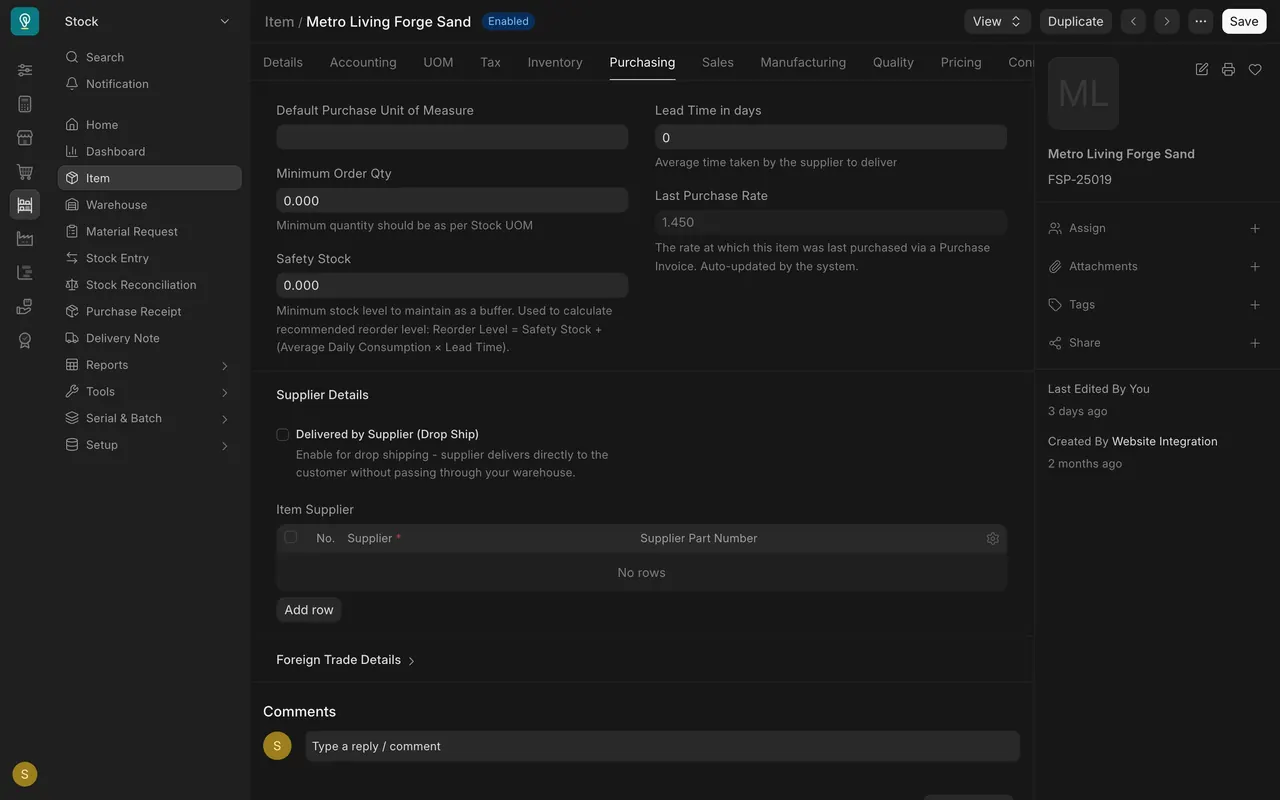Screen dimensions: 1280x800
Task: Click Add row under Item Supplier
Action: (x=309, y=610)
